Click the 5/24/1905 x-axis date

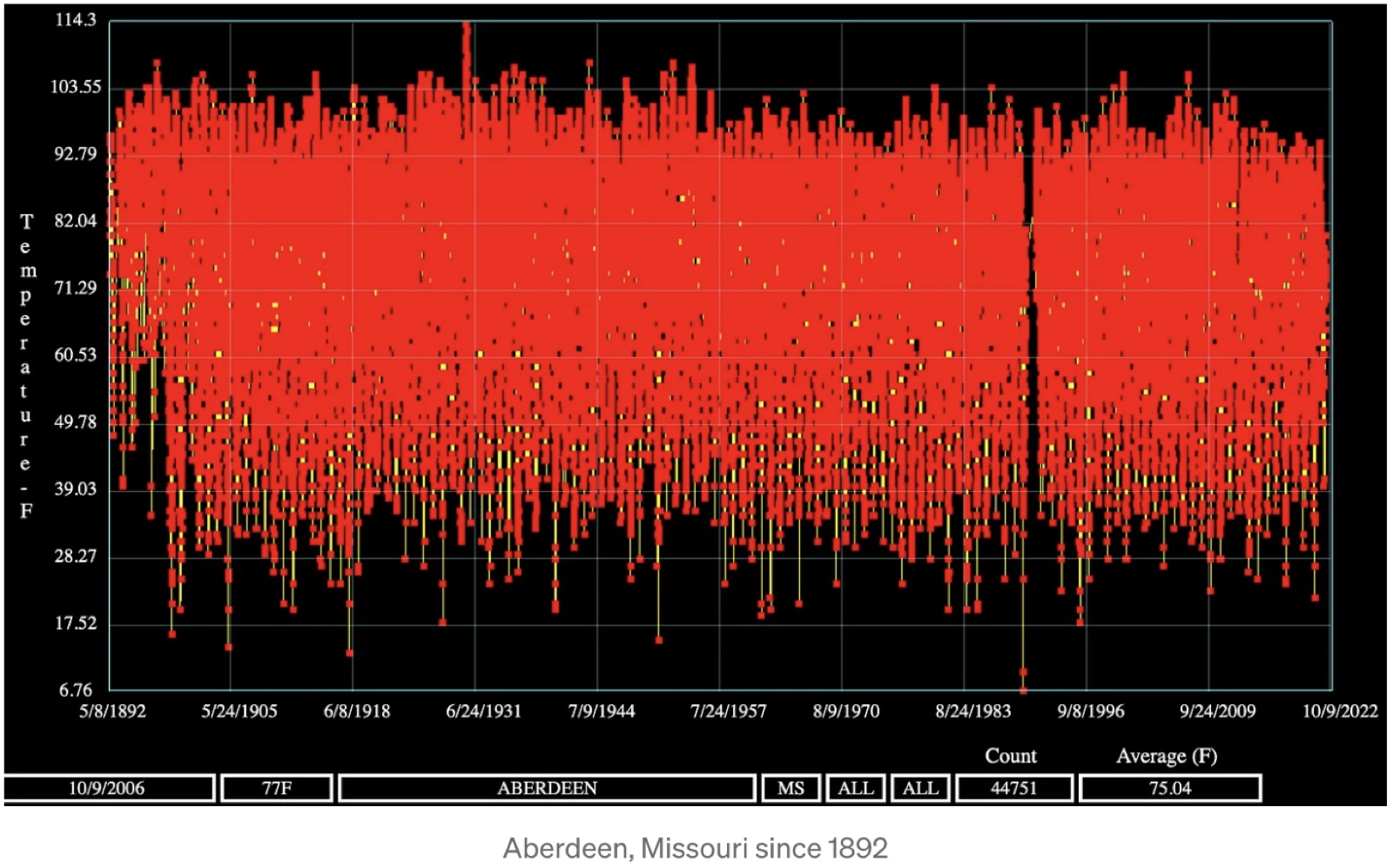pos(239,711)
